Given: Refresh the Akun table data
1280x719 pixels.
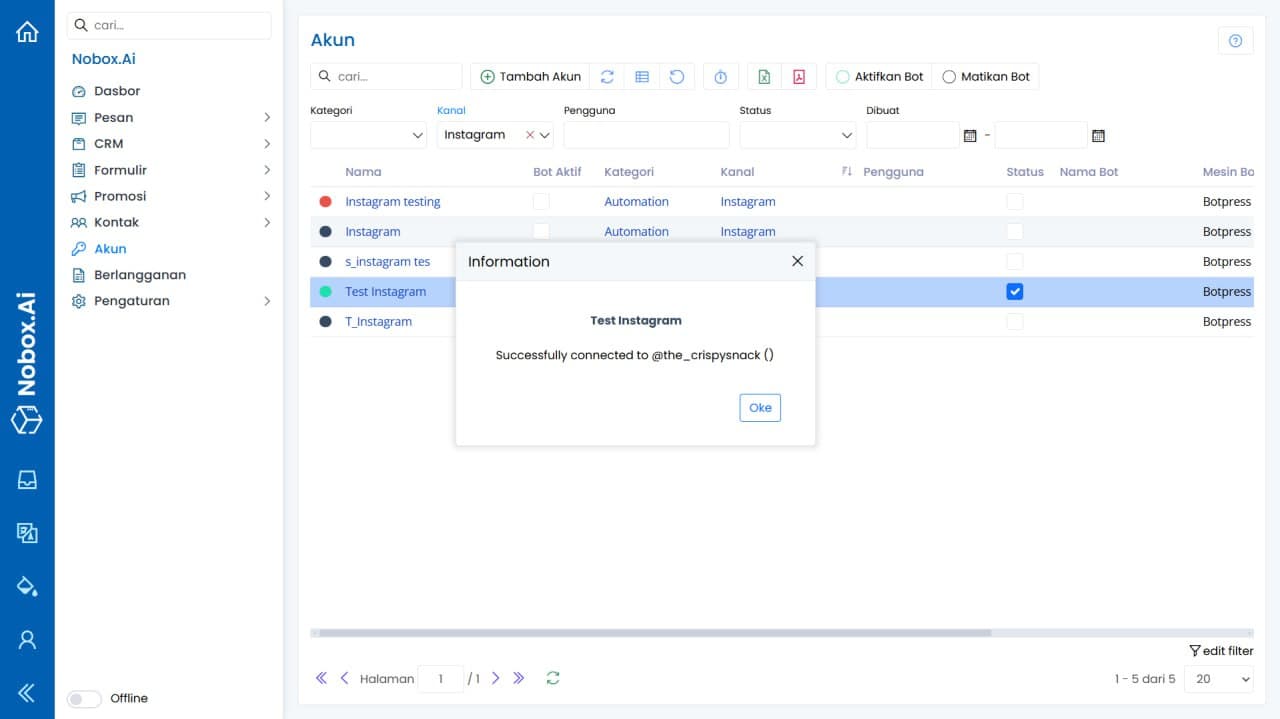Looking at the screenshot, I should point(608,76).
